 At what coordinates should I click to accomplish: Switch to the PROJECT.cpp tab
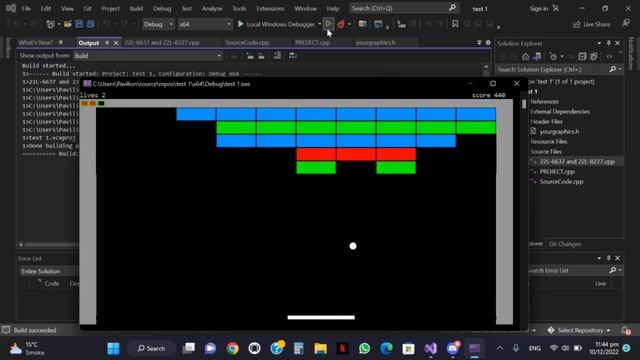point(312,42)
